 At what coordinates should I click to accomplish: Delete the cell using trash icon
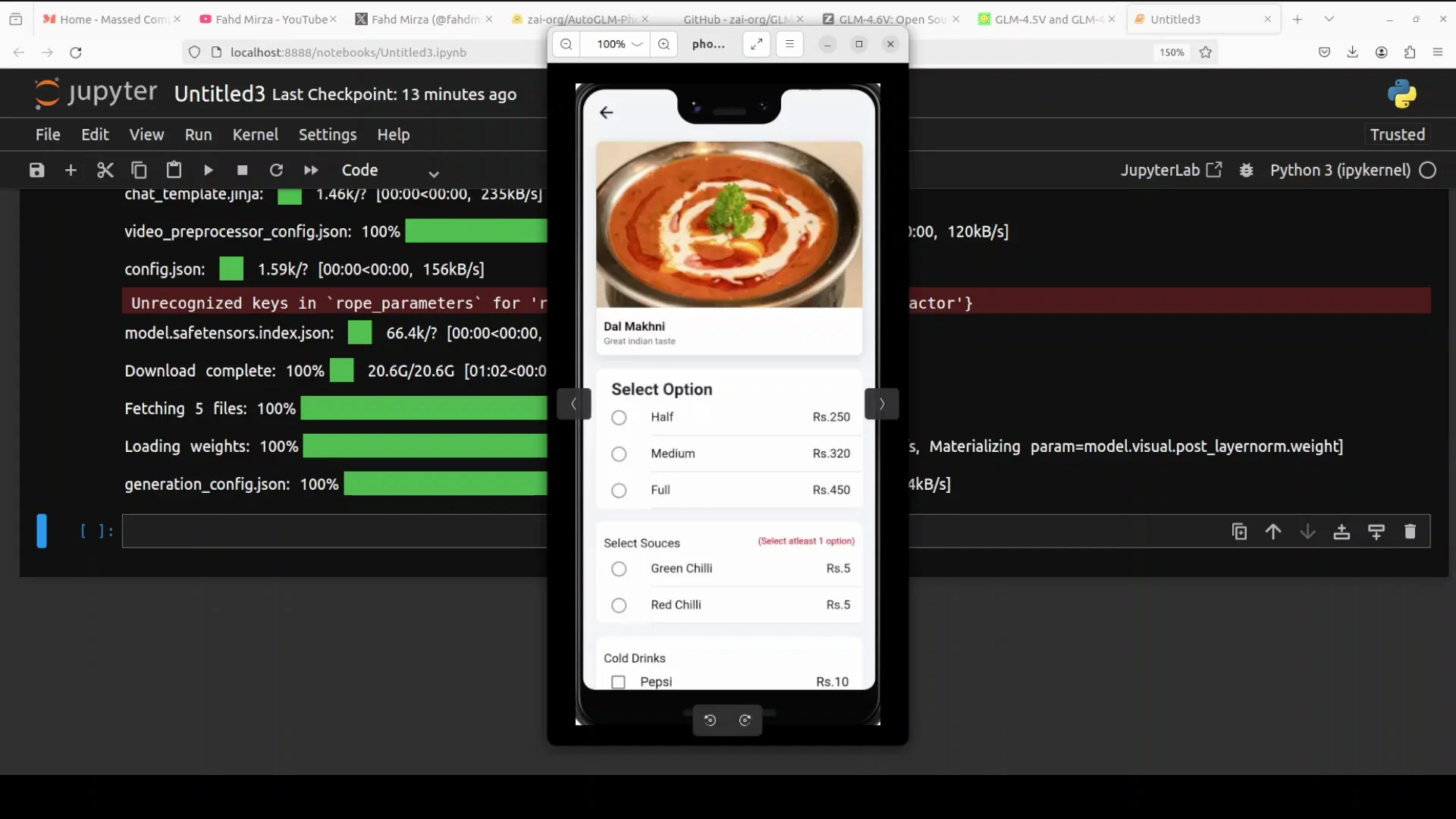tap(1410, 532)
